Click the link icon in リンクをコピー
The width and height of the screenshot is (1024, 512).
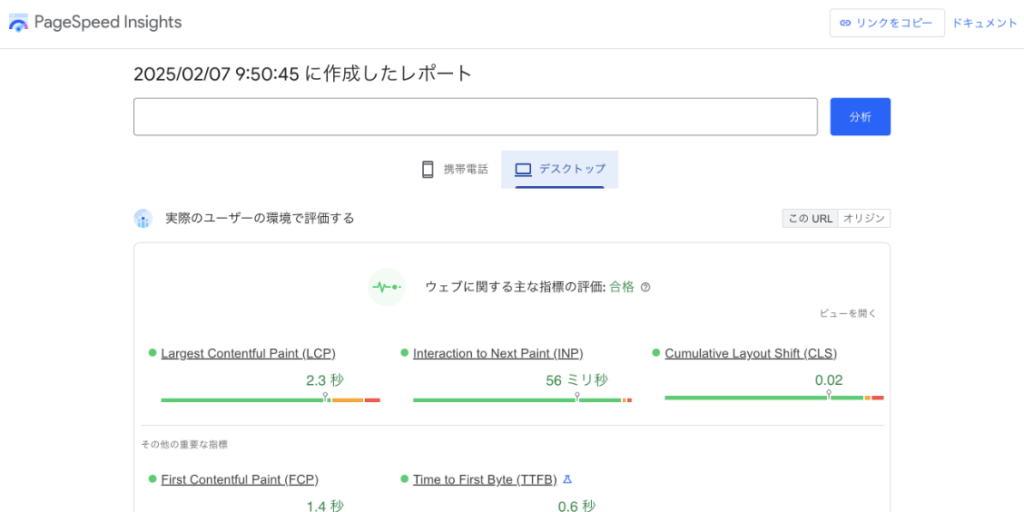click(845, 23)
